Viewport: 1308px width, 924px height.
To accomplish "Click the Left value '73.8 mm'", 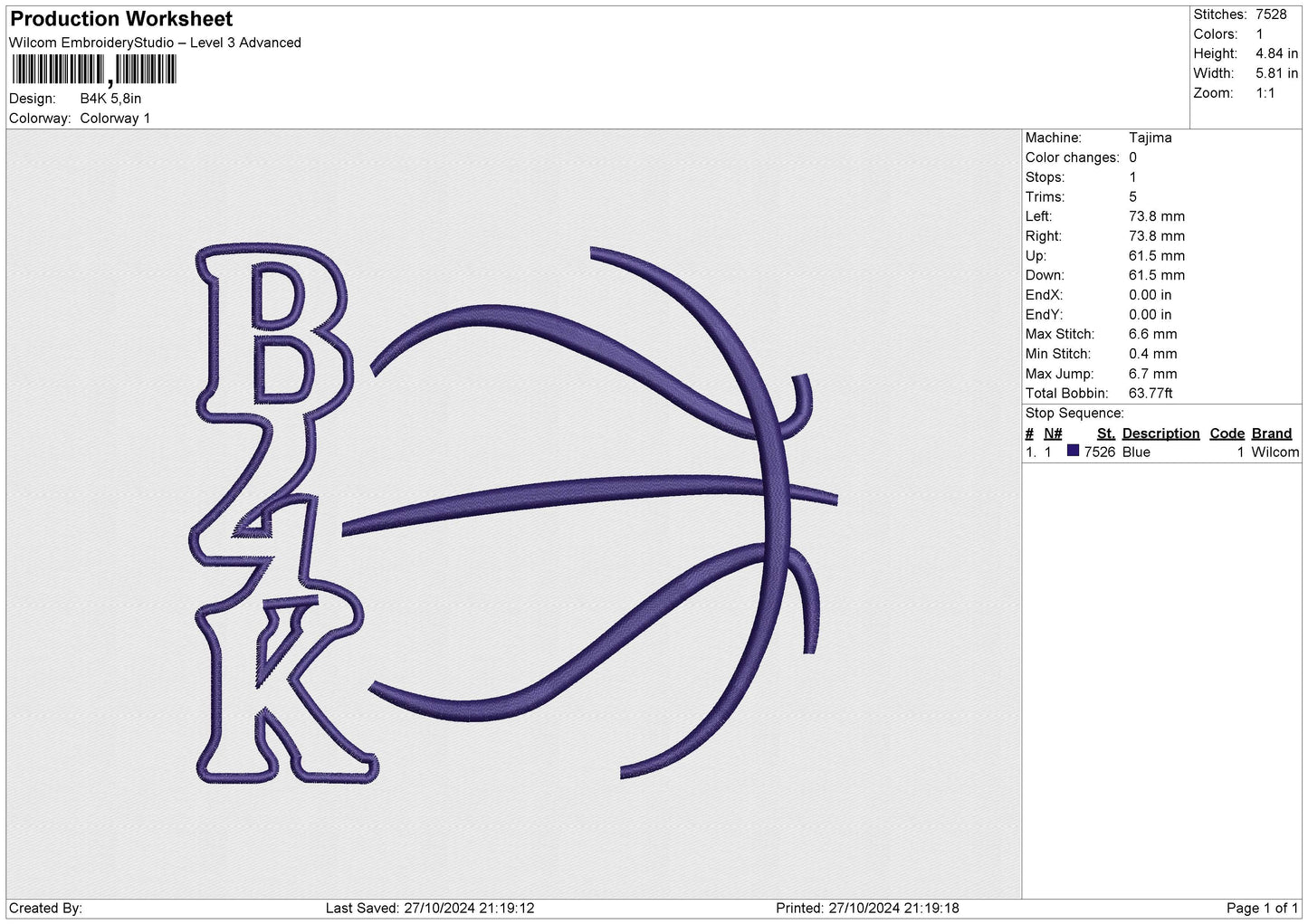I will (1157, 216).
